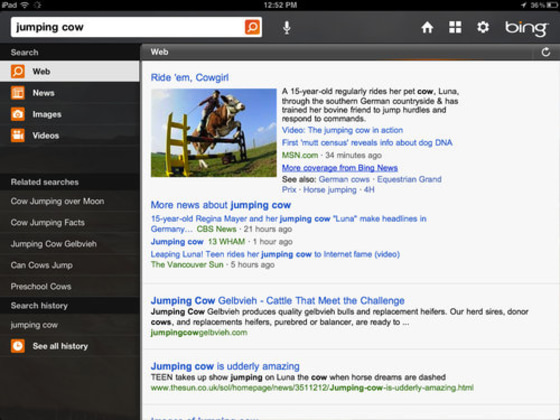Viewport: 560px width, 420px height.
Task: Click the MSN.com source link
Action: [300, 155]
